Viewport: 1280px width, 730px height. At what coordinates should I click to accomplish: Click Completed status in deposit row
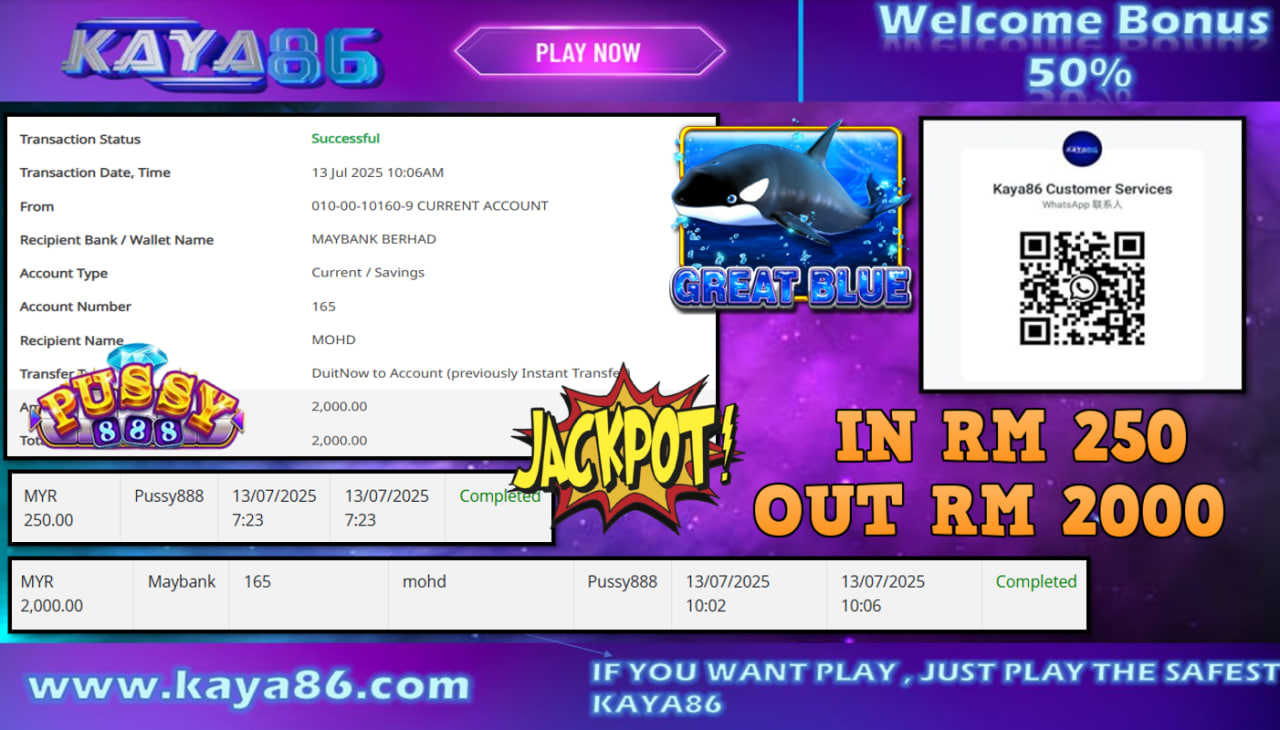point(499,496)
